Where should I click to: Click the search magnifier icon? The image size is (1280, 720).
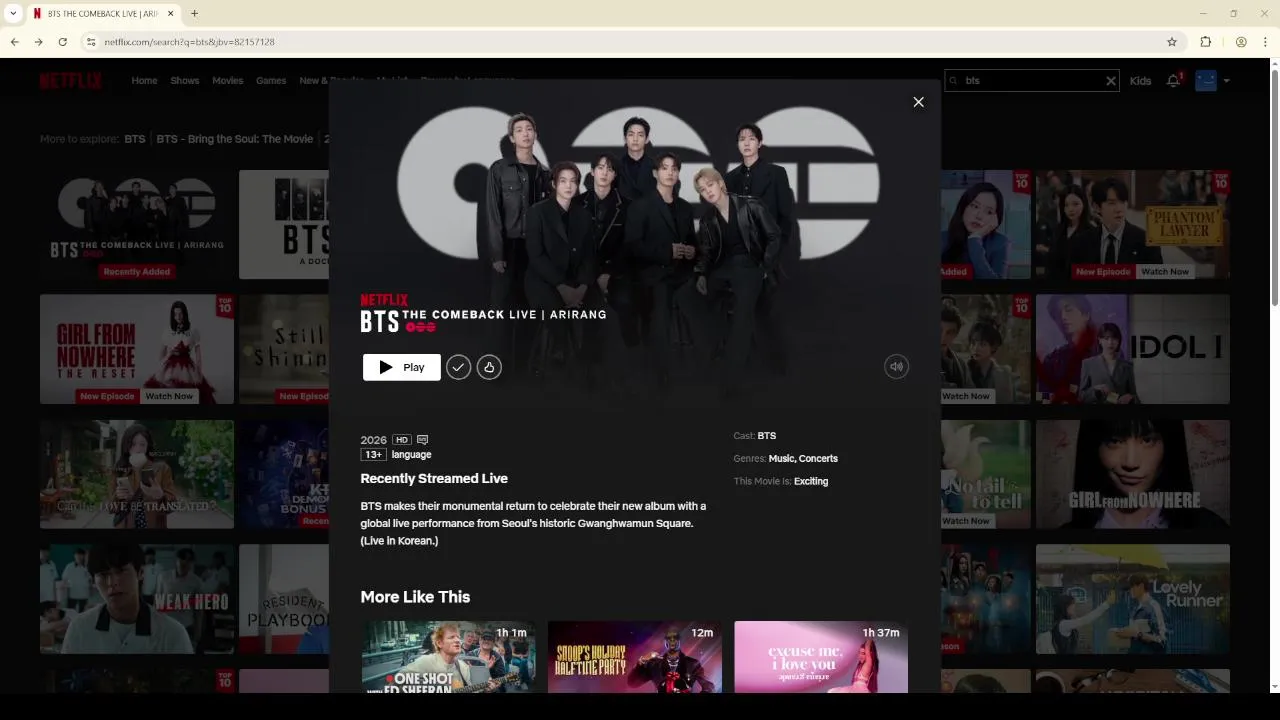tap(953, 81)
